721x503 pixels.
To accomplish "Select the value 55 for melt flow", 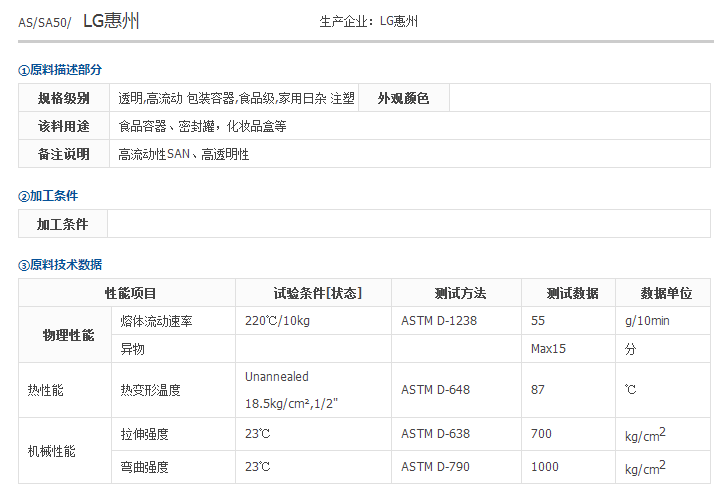I will 538,321.
